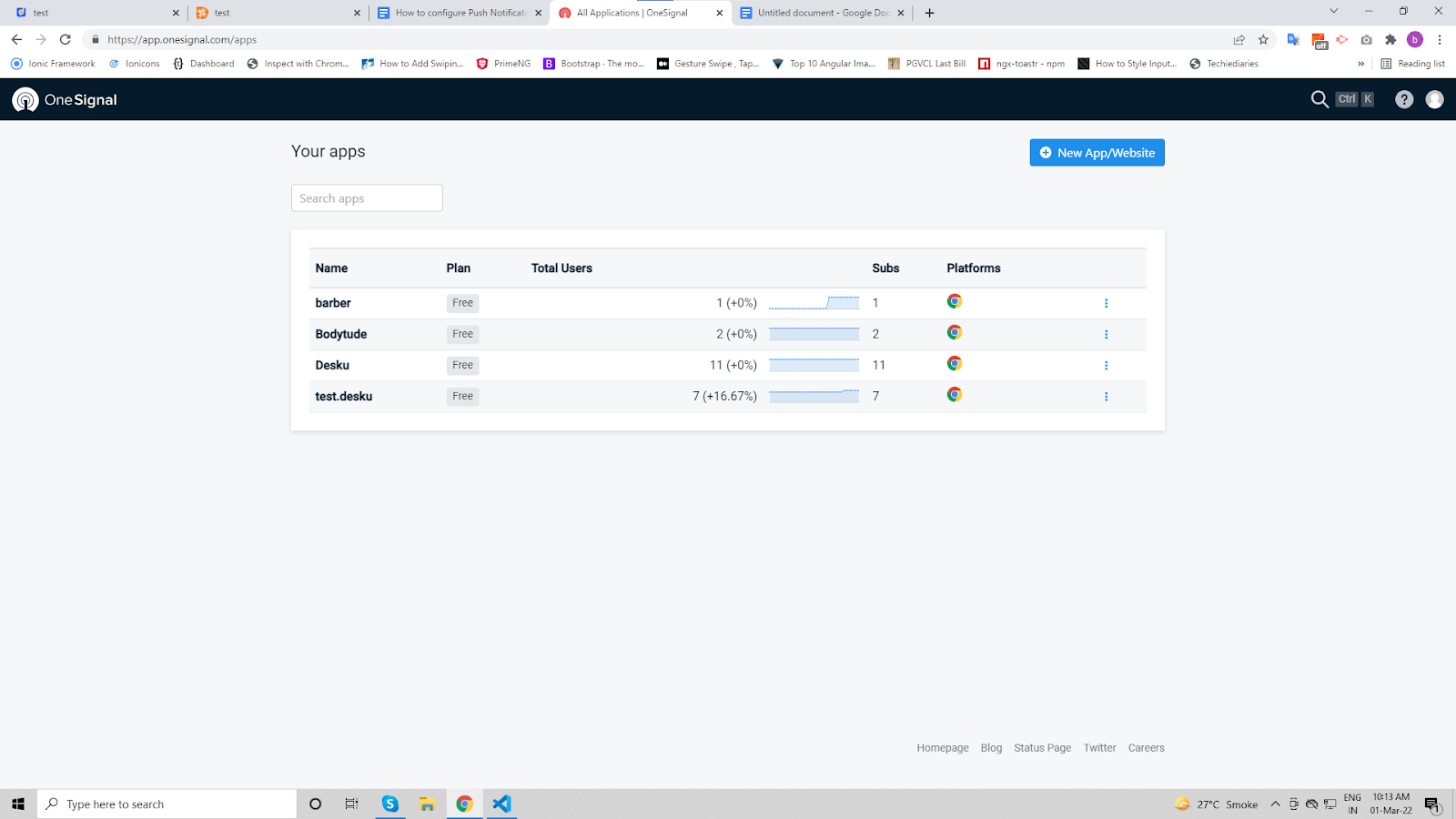Click the Free plan badge for barber
Viewport: 1456px width, 819px height.
(462, 303)
